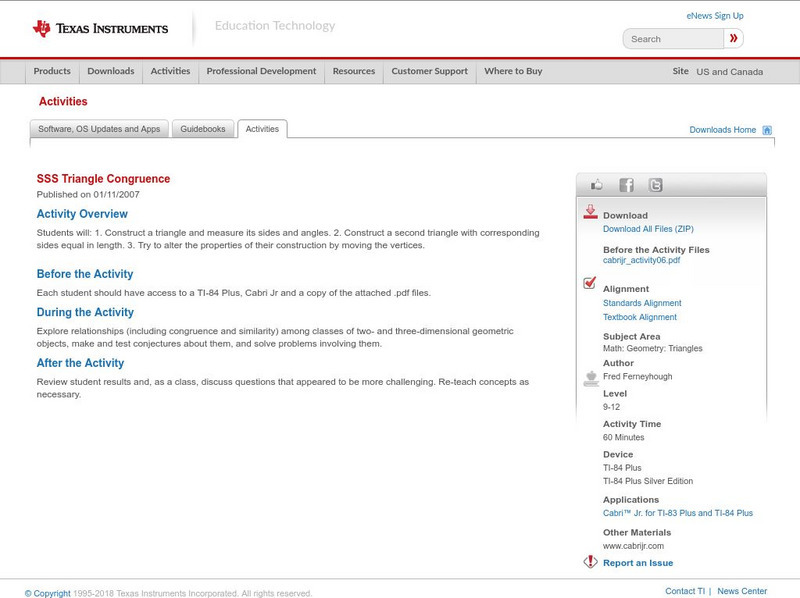The image size is (800, 598).
Task: Open Professional Development menu
Action: tap(261, 71)
